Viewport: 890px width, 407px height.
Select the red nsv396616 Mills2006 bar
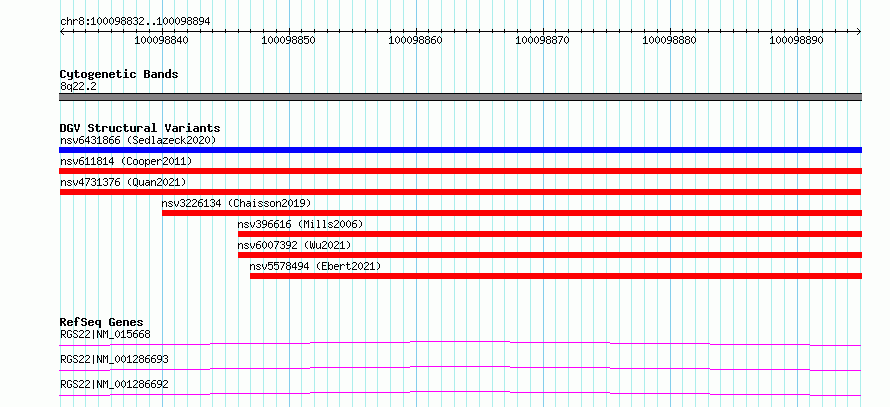[549, 234]
